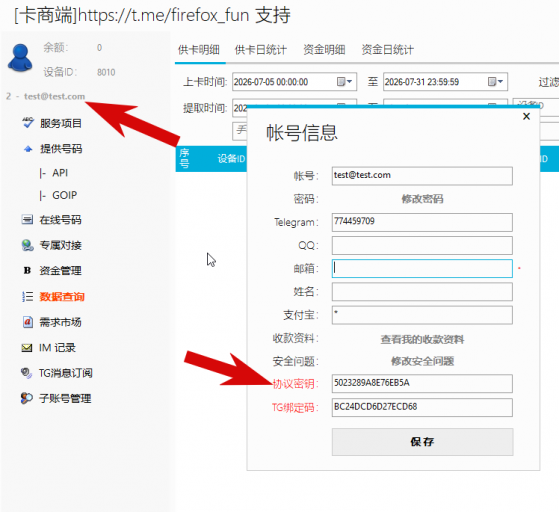Click the 设备ID column header

click(x=231, y=159)
